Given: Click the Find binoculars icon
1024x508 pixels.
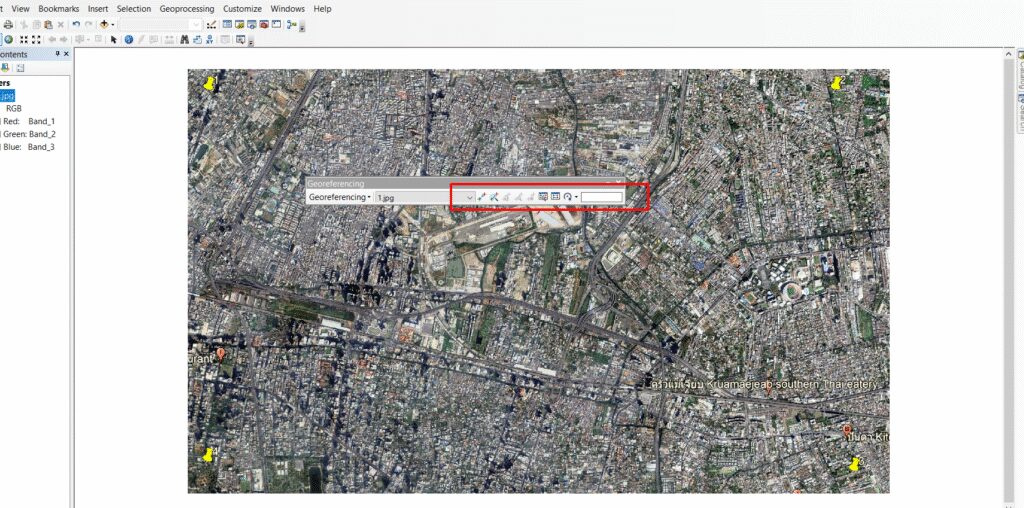Looking at the screenshot, I should (x=184, y=39).
